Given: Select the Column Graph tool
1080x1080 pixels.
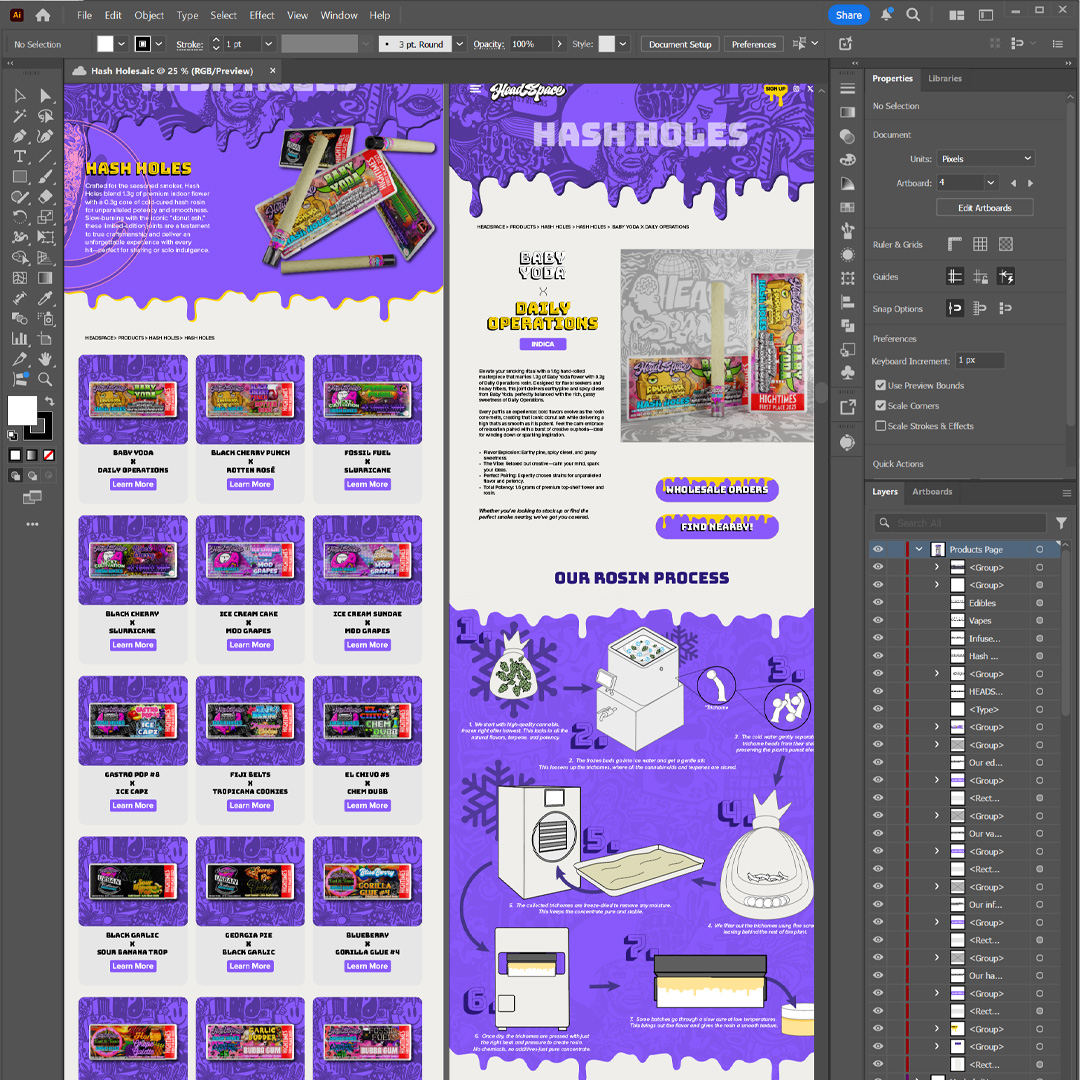Looking at the screenshot, I should [20, 339].
